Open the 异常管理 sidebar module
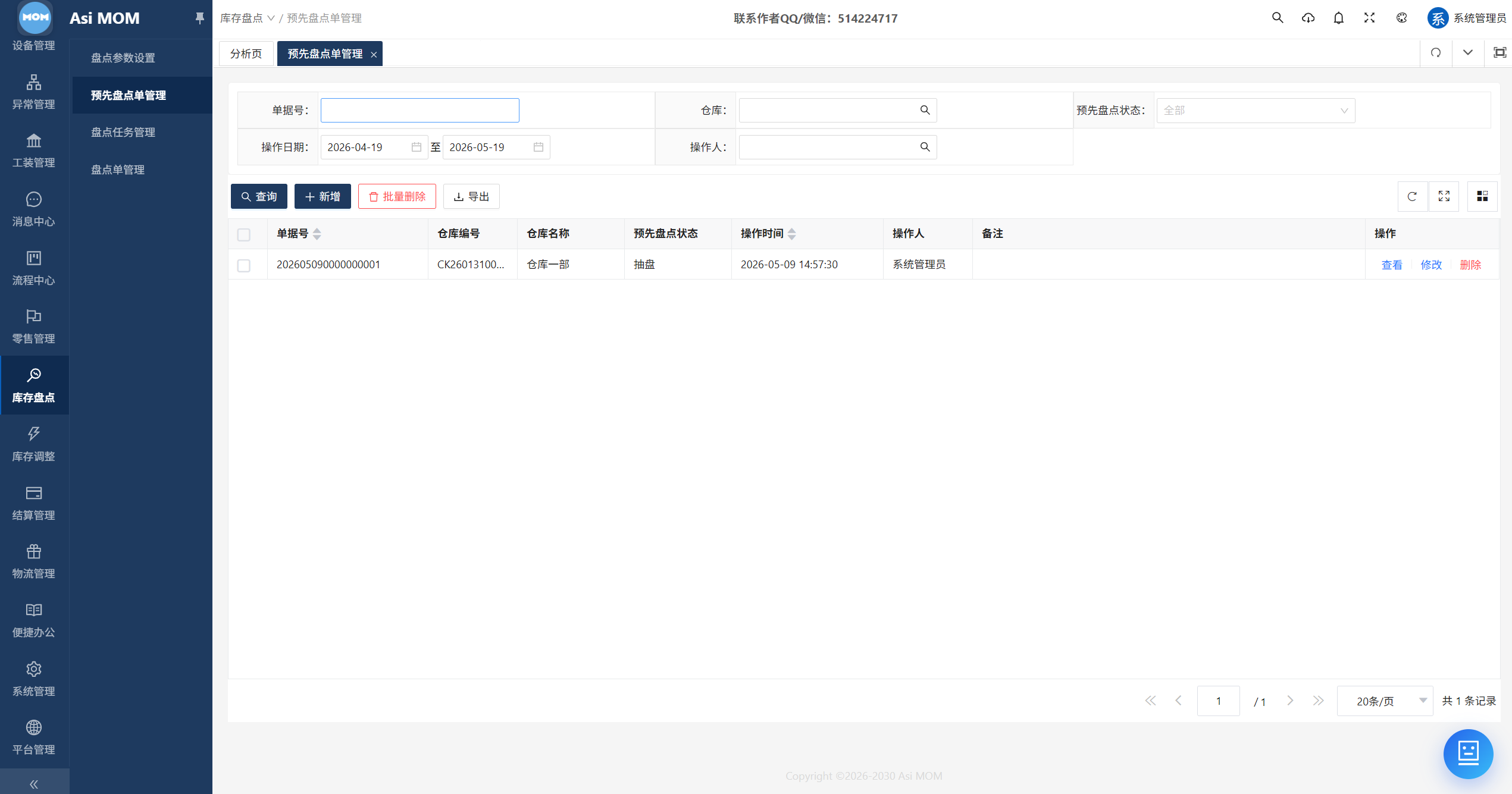The width and height of the screenshot is (1512, 794). pyautogui.click(x=34, y=92)
